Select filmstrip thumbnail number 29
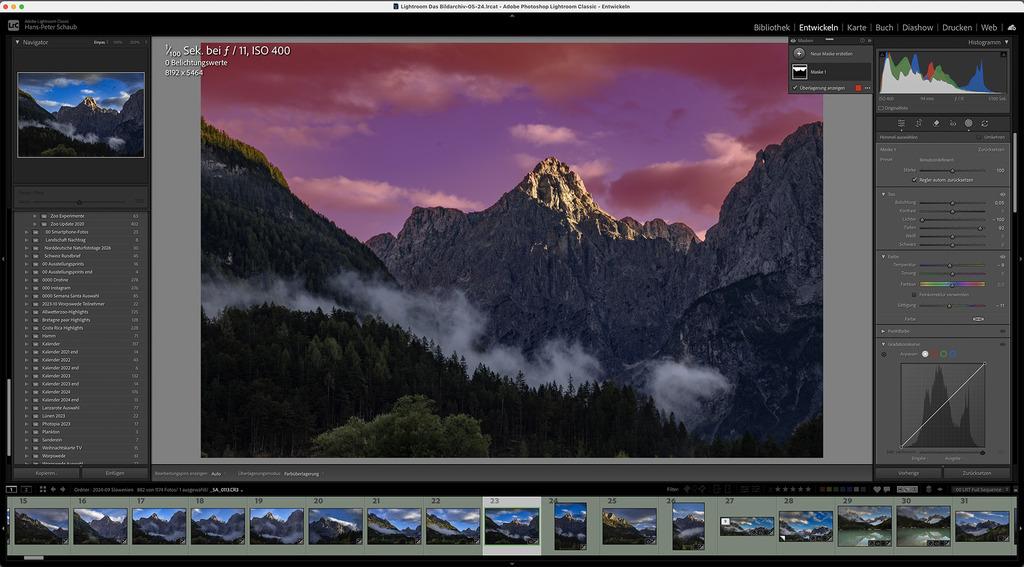This screenshot has width=1024, height=567. point(864,525)
